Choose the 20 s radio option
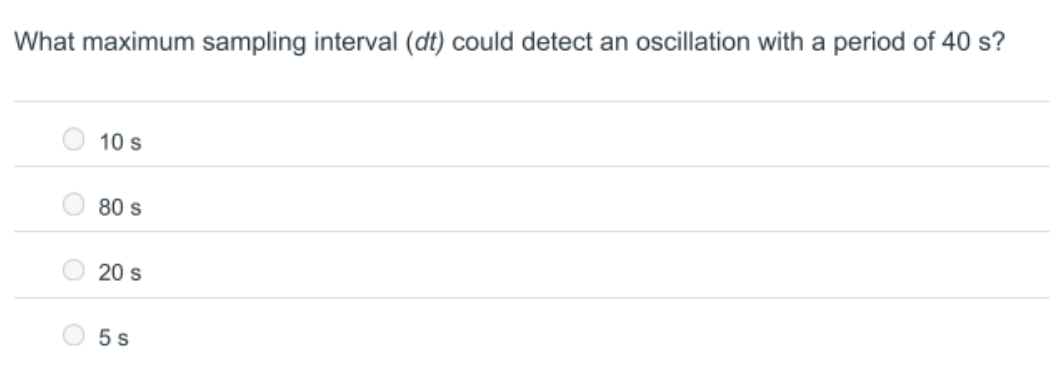 (x=73, y=270)
